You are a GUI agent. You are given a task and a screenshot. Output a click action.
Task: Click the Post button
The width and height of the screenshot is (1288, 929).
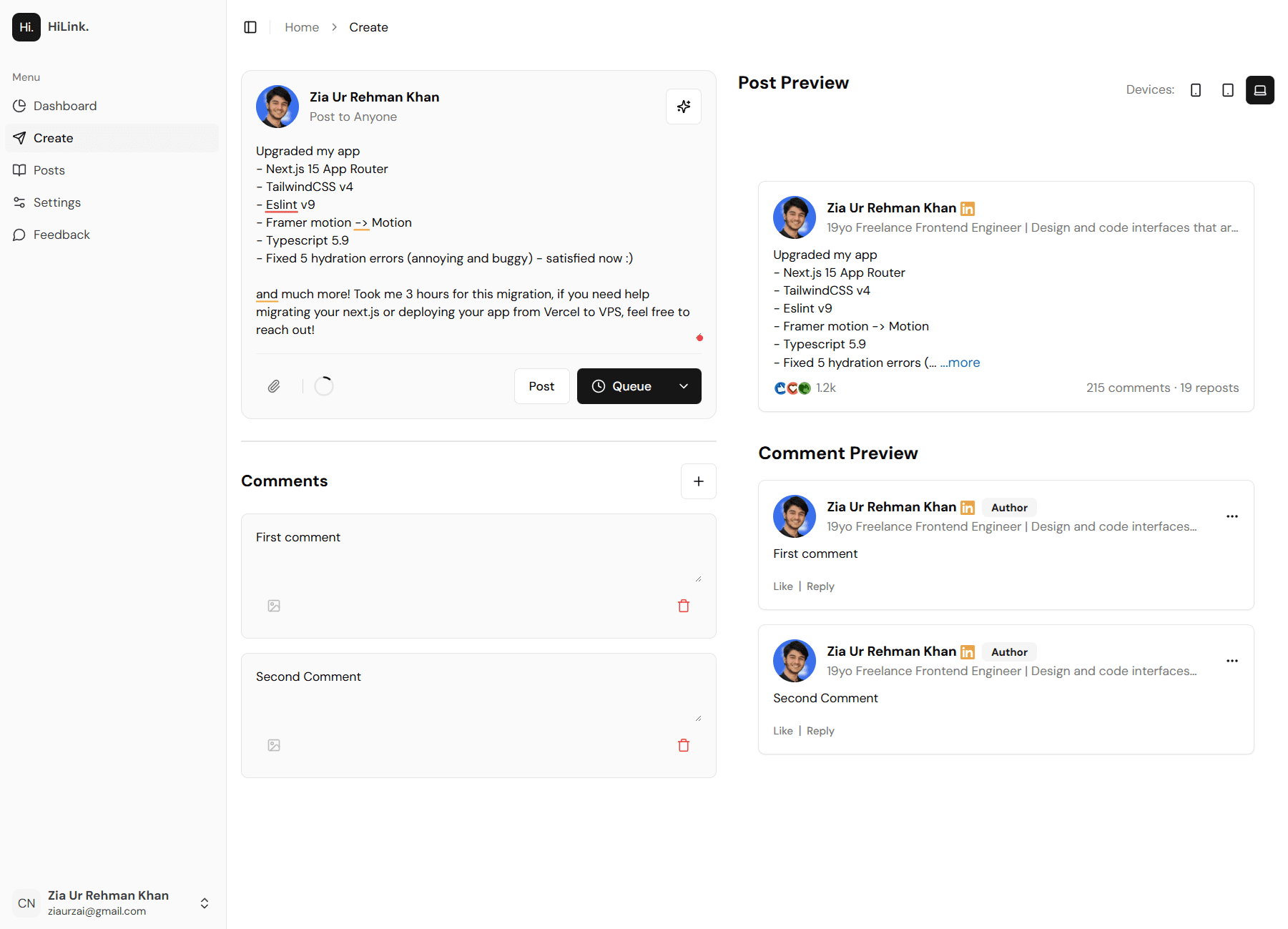541,386
